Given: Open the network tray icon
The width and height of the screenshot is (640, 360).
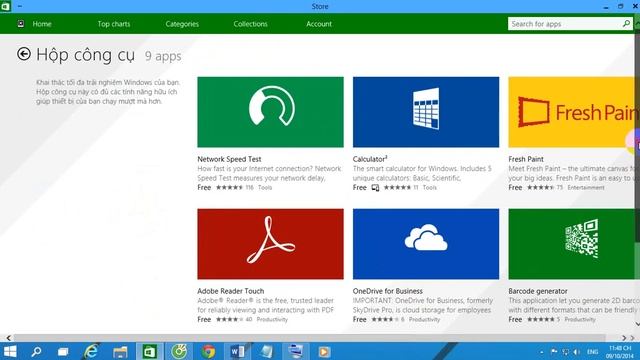Looking at the screenshot, I should coord(565,351).
